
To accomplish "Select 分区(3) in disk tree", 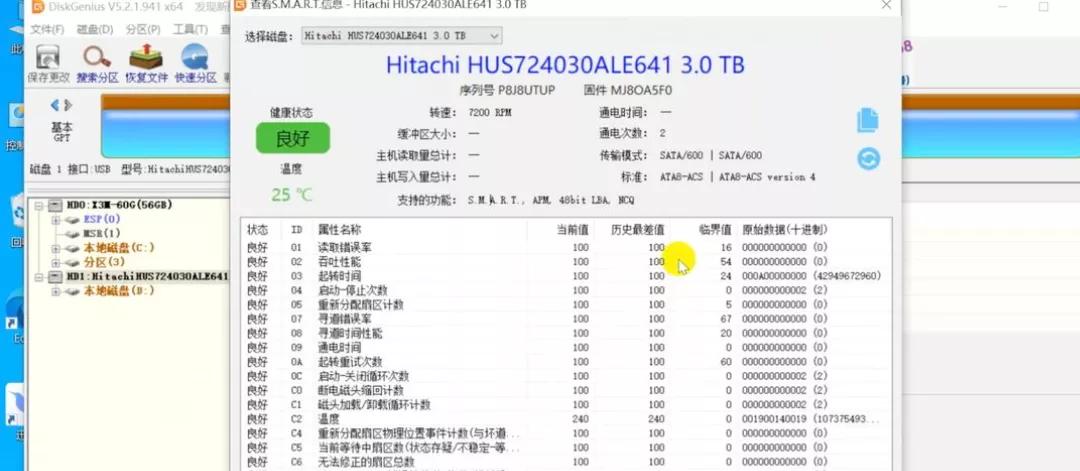I will coord(104,262).
